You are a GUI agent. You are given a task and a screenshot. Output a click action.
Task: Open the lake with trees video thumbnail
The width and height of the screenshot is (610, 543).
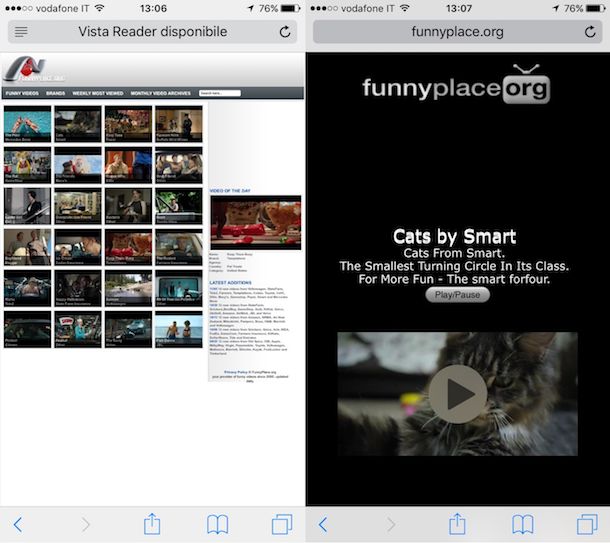[x=128, y=288]
